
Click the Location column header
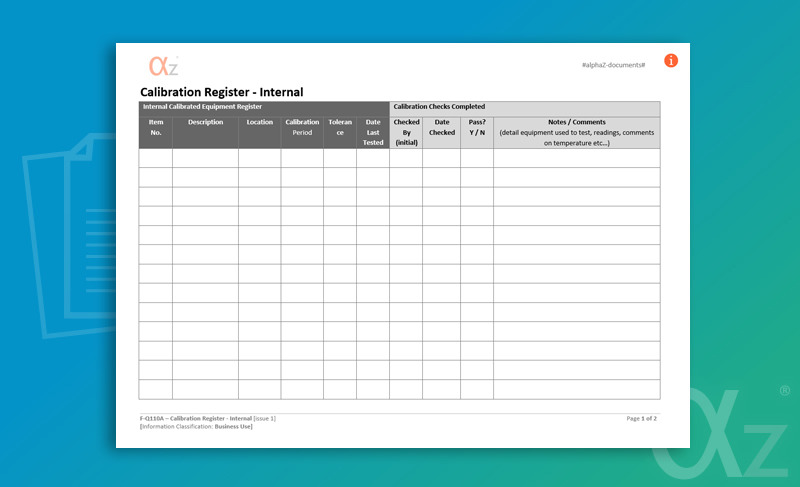(259, 123)
